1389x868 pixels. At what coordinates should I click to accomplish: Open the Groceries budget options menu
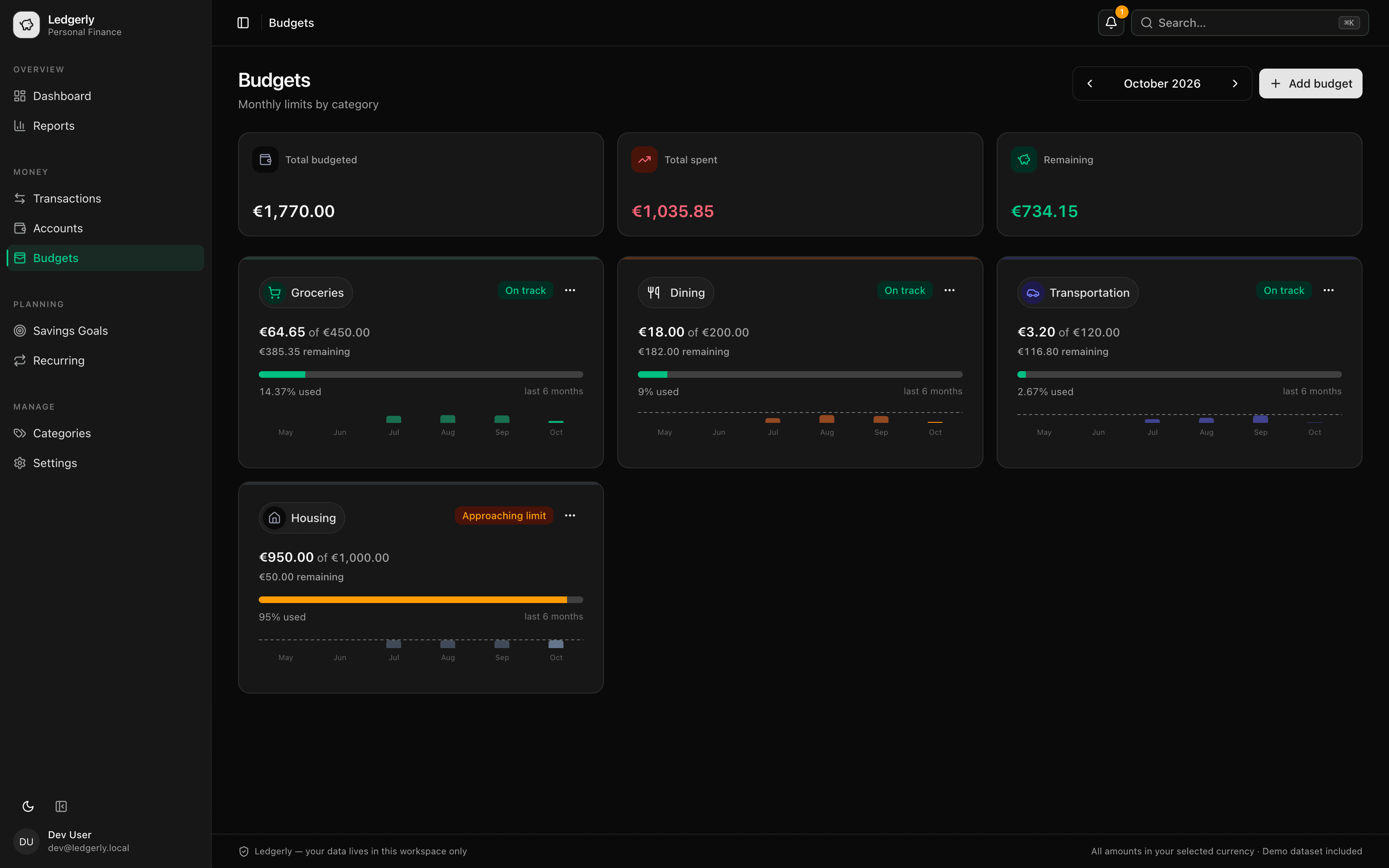click(570, 291)
